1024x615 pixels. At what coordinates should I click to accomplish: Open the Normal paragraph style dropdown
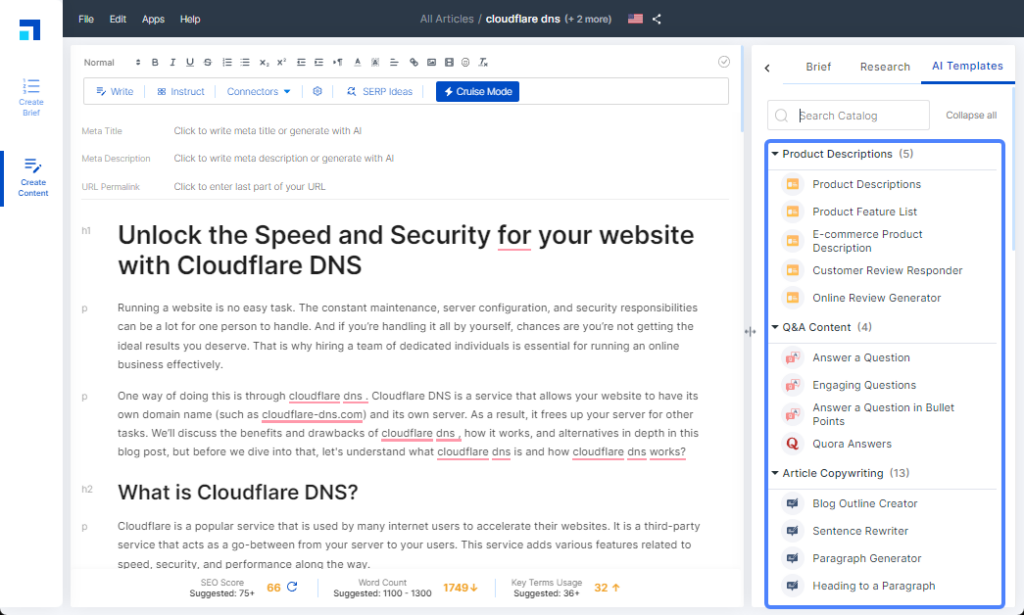tap(112, 63)
